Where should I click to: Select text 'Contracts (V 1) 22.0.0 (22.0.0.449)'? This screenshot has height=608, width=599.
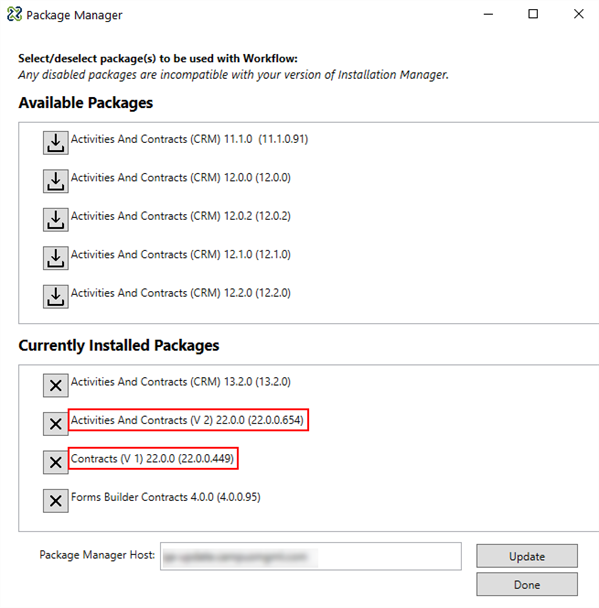152,458
